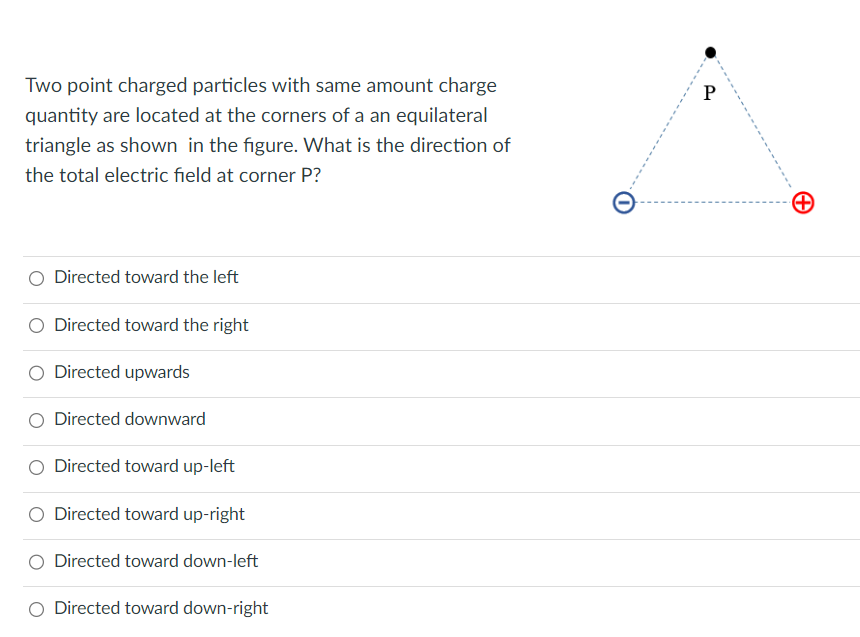
Task: Click the label P in the triangle figure
Action: coord(708,93)
